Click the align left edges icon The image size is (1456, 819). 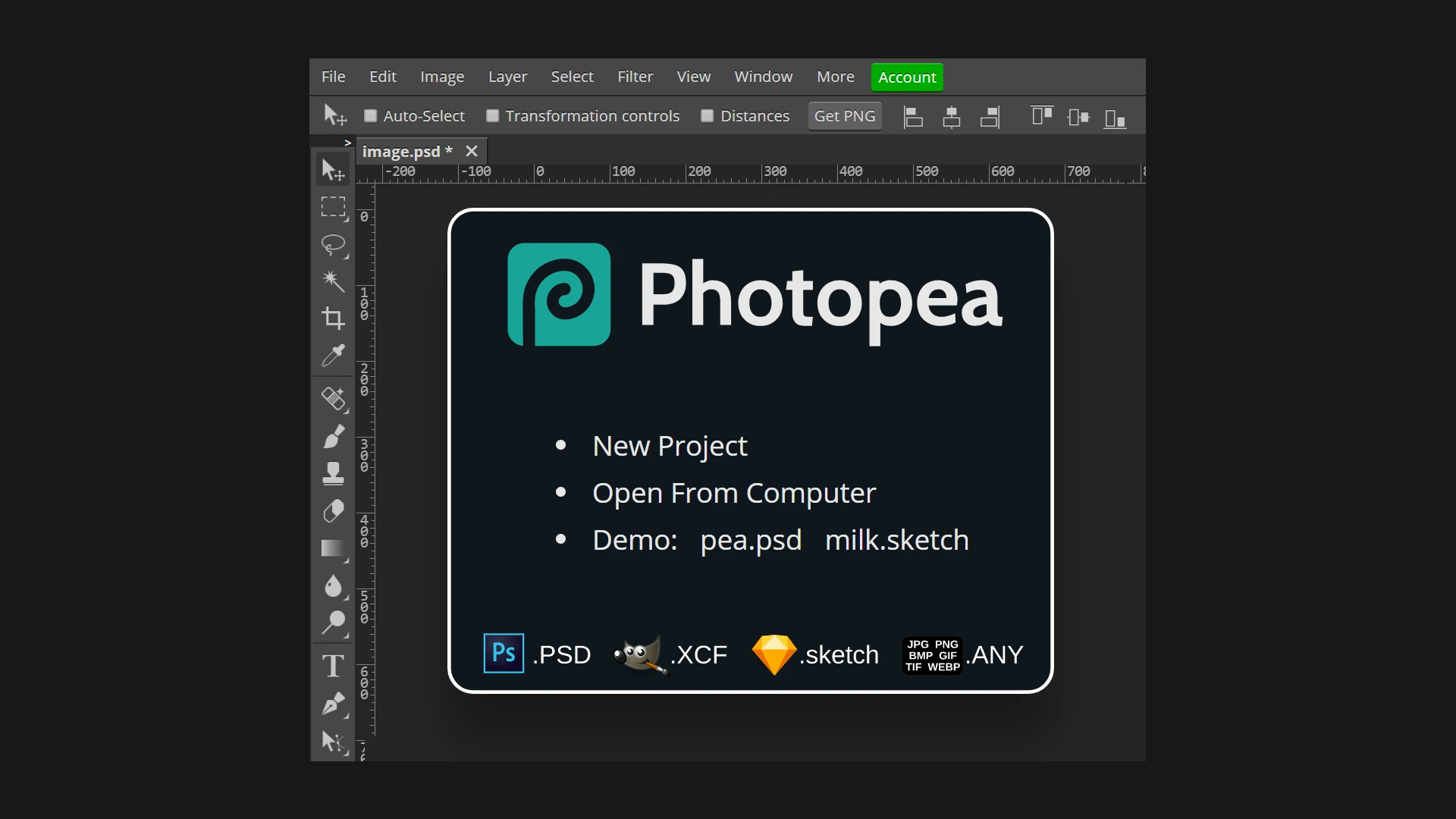(x=913, y=117)
